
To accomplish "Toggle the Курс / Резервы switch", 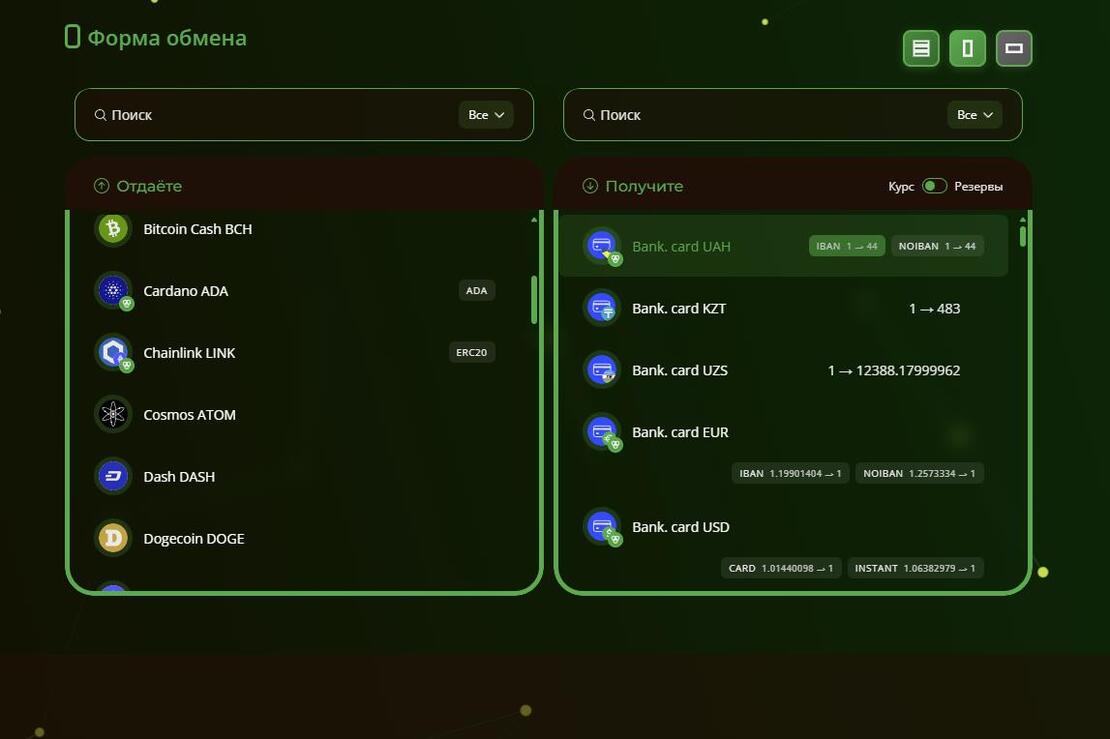I will [934, 186].
